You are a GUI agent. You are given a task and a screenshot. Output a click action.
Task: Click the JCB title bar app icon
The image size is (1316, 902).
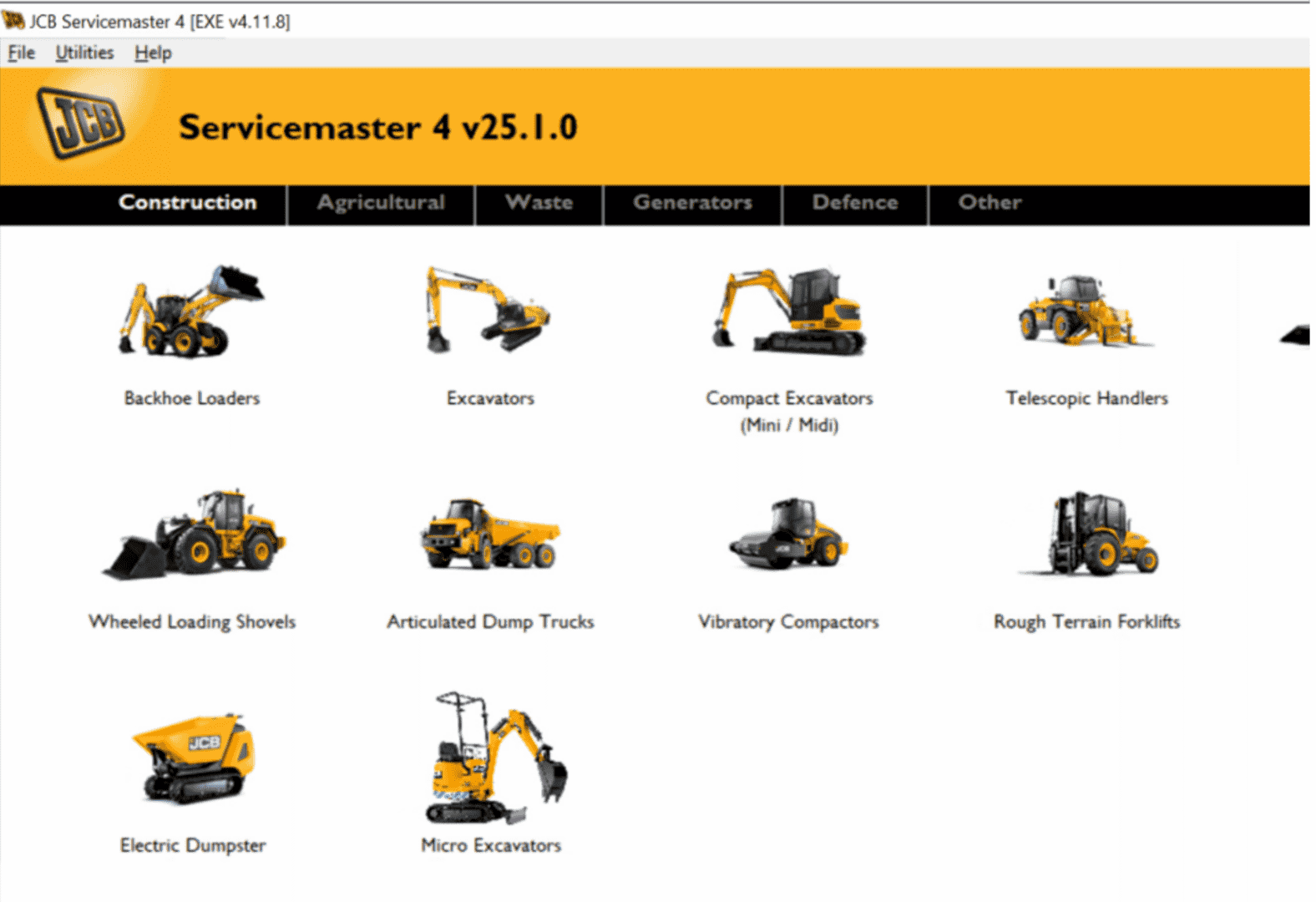[13, 20]
